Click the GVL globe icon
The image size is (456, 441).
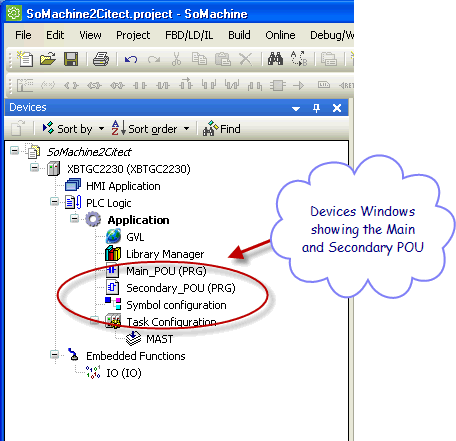click(113, 237)
